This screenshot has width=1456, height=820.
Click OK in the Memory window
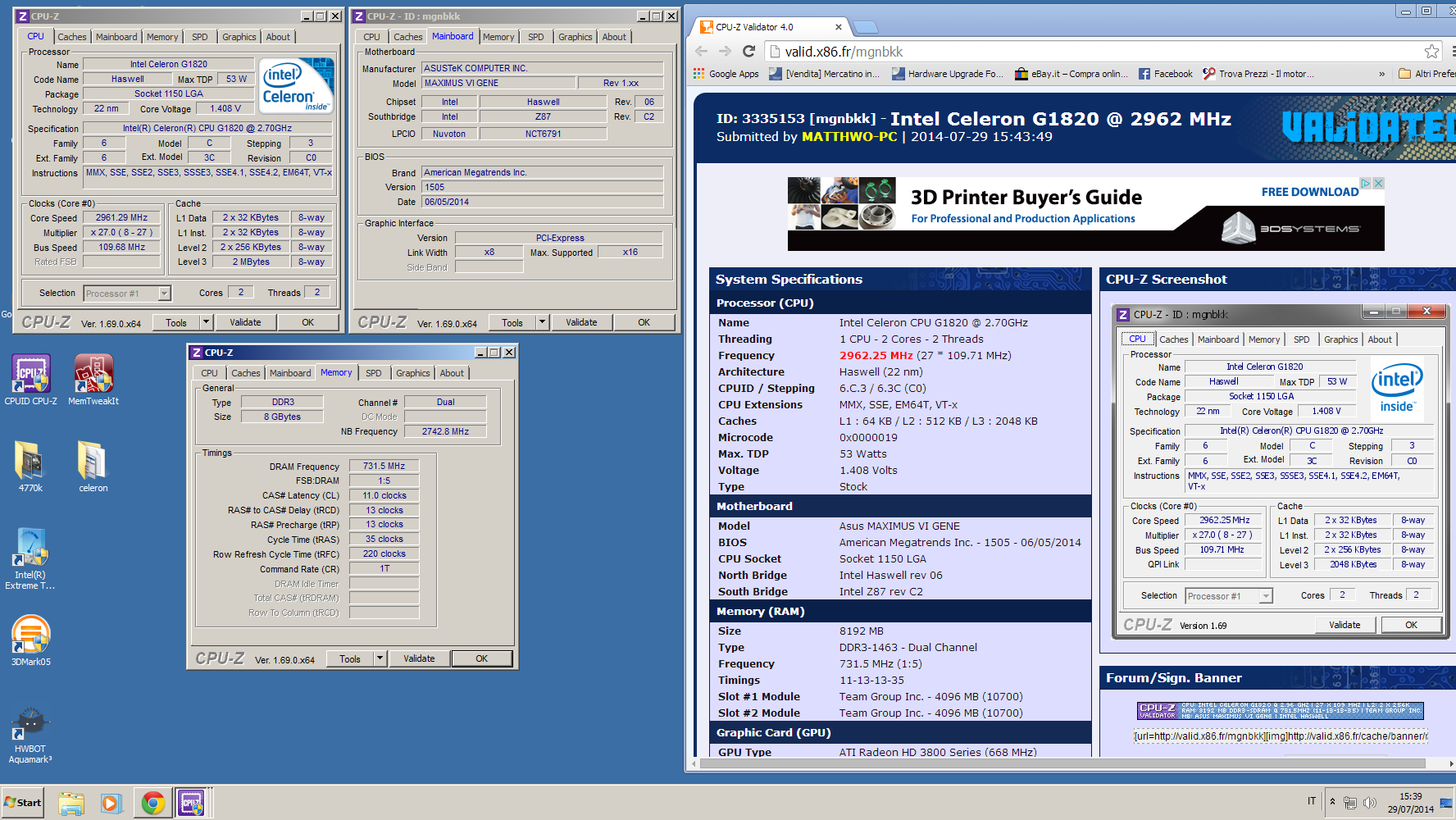pos(481,658)
